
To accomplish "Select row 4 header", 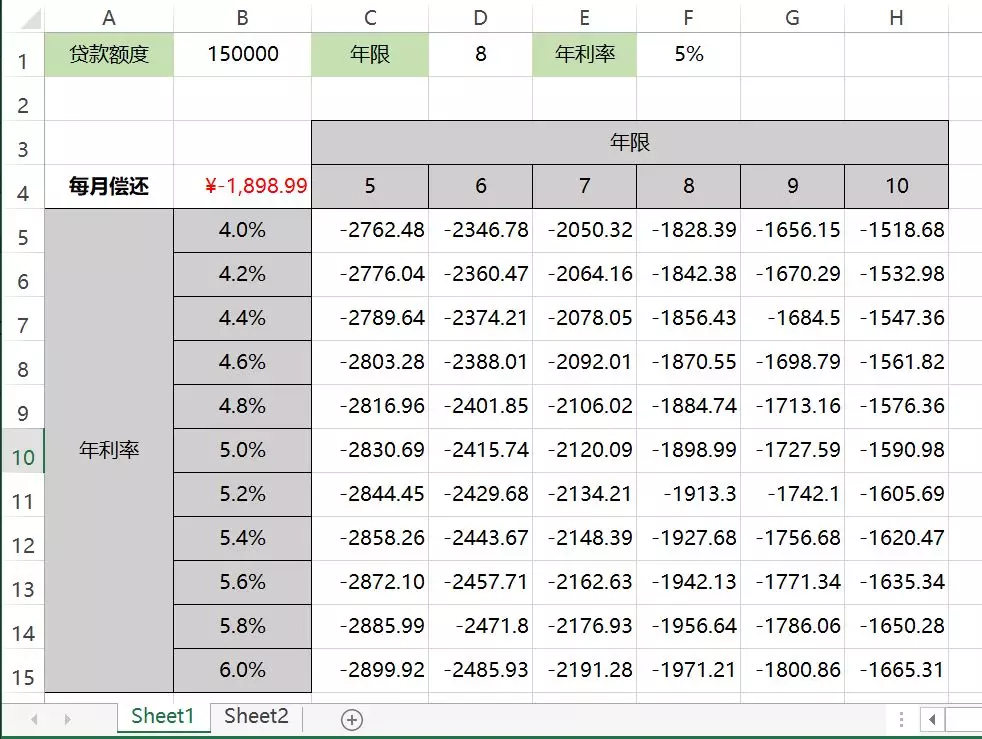I will [x=23, y=187].
